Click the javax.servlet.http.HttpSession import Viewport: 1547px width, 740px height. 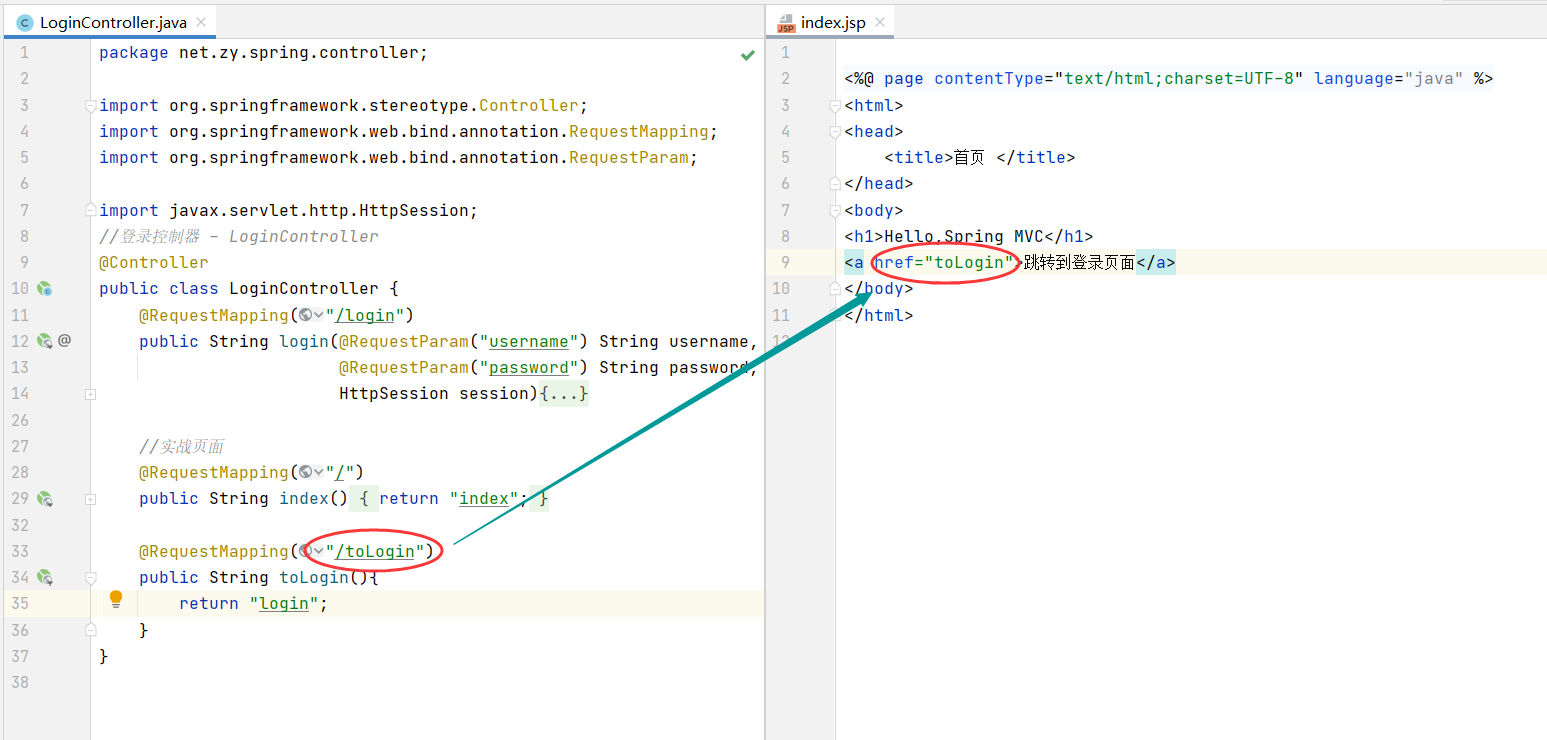tap(319, 210)
